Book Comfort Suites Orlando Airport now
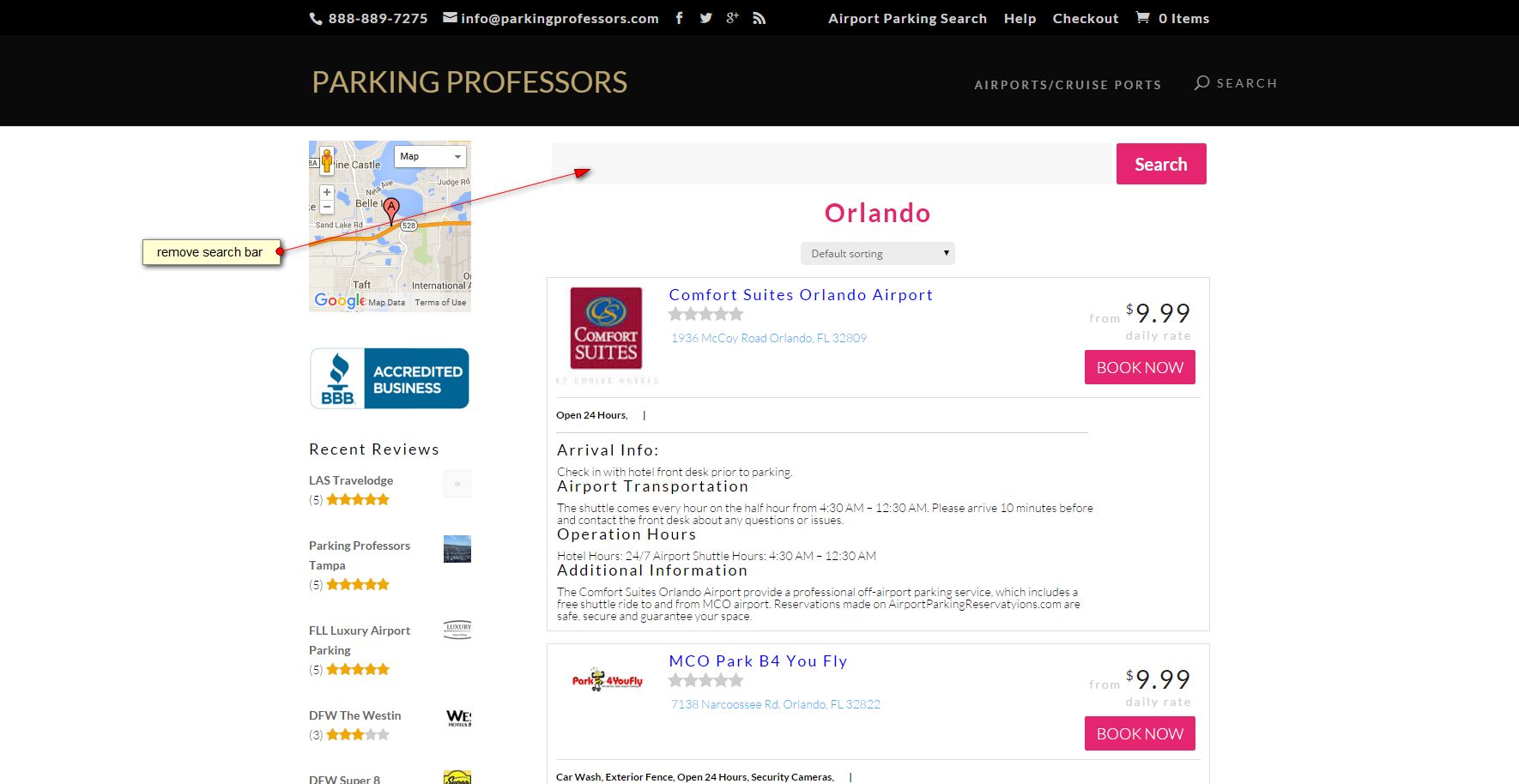This screenshot has width=1519, height=784. (1140, 367)
